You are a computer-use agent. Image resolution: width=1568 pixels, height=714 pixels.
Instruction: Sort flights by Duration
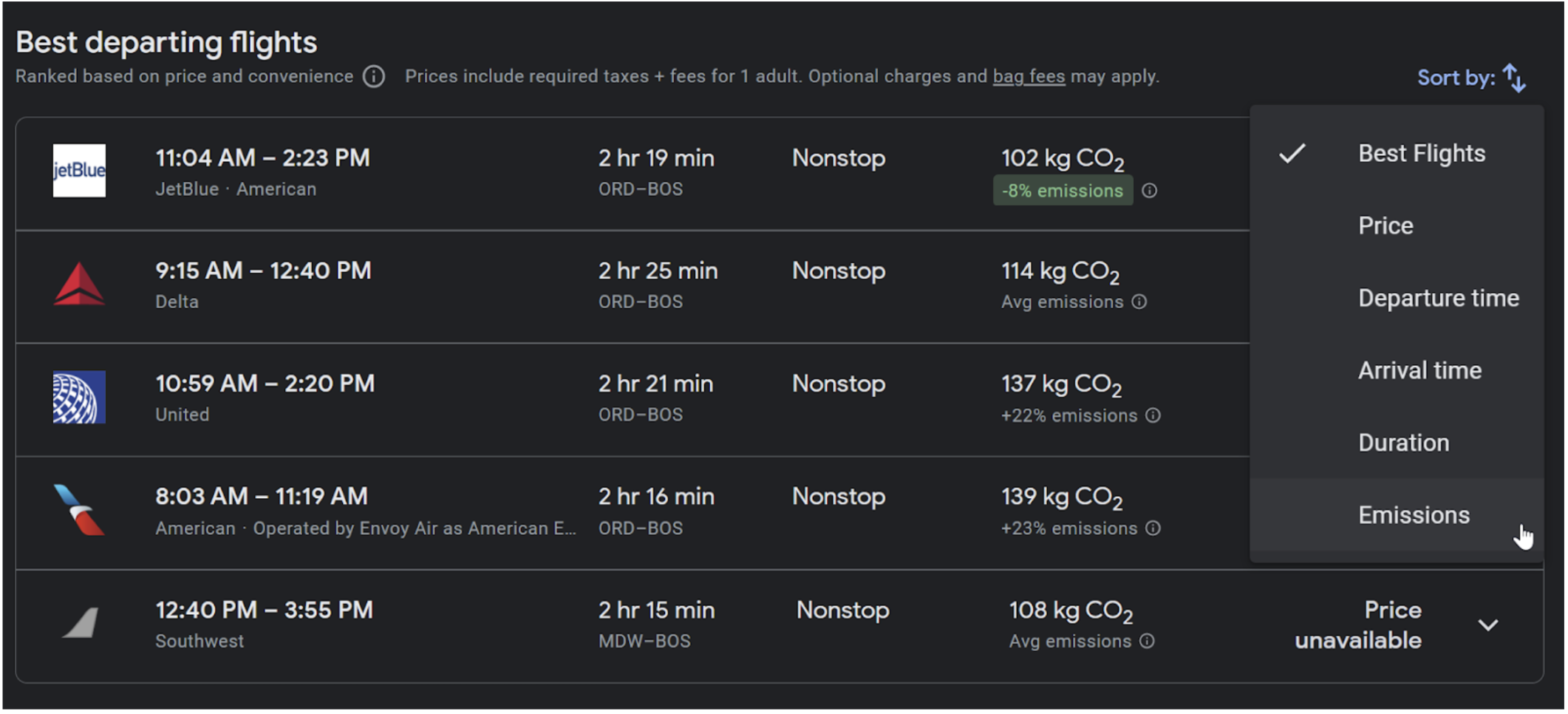(x=1403, y=443)
